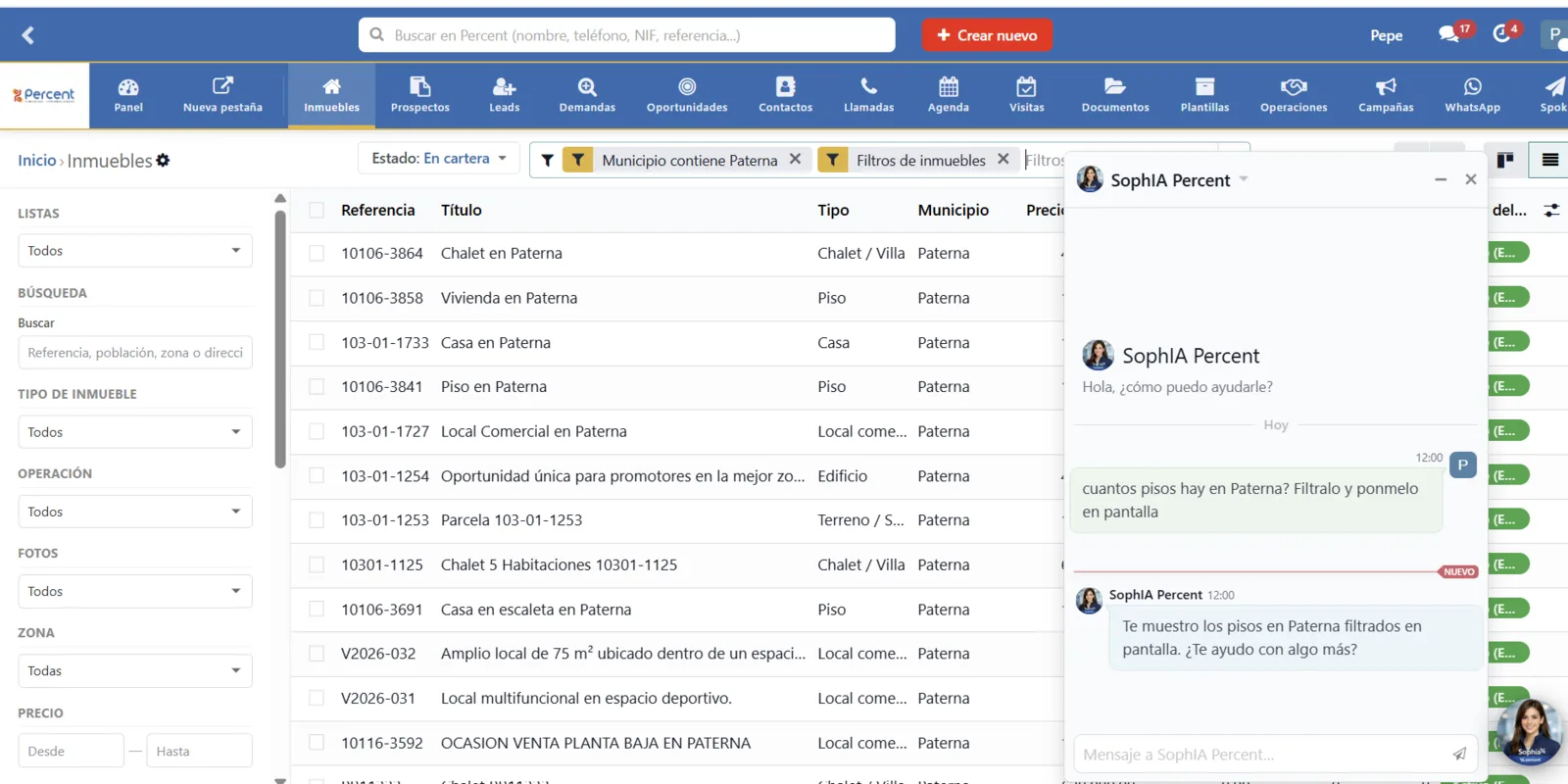The image size is (1568, 784).
Task: Click the global search field in Percent
Action: pyautogui.click(x=627, y=35)
